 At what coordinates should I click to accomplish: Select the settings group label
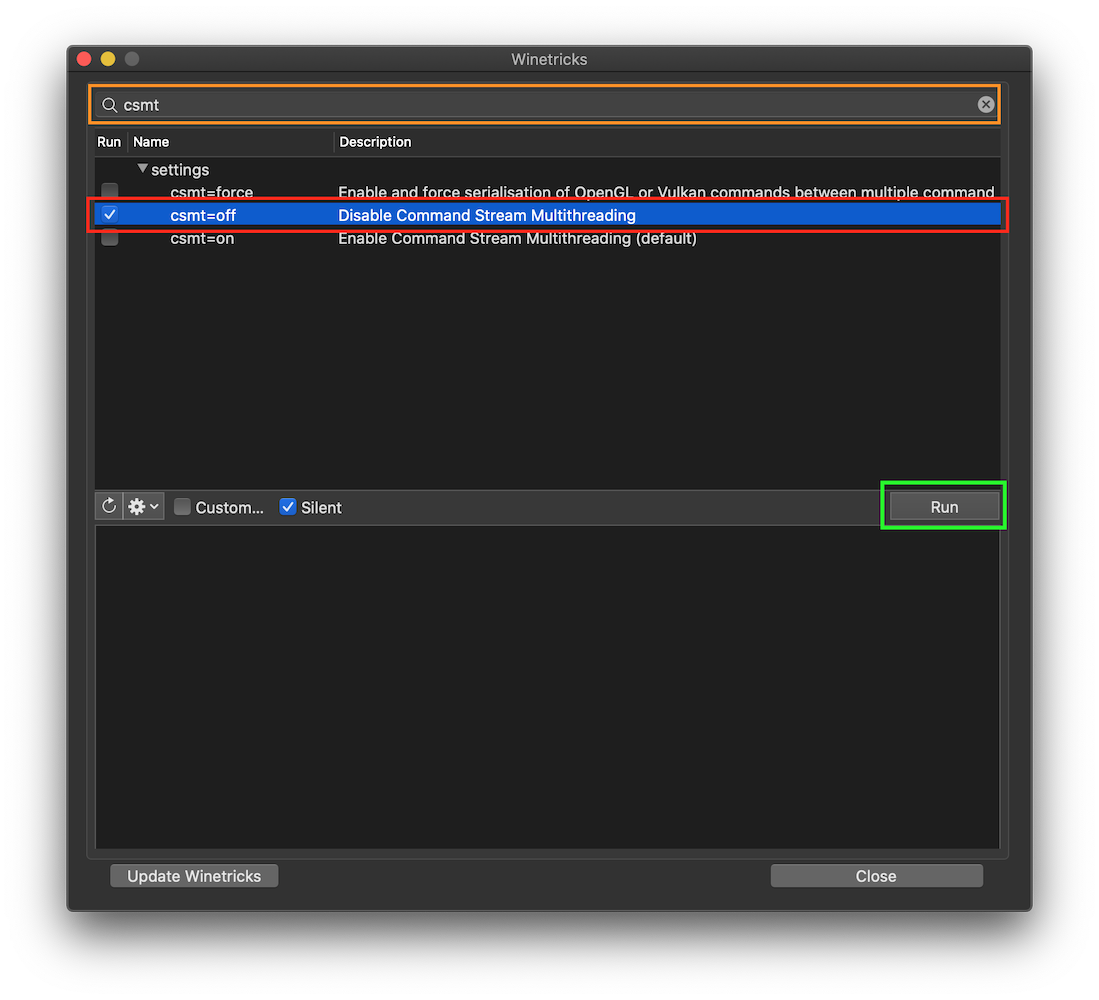[180, 170]
